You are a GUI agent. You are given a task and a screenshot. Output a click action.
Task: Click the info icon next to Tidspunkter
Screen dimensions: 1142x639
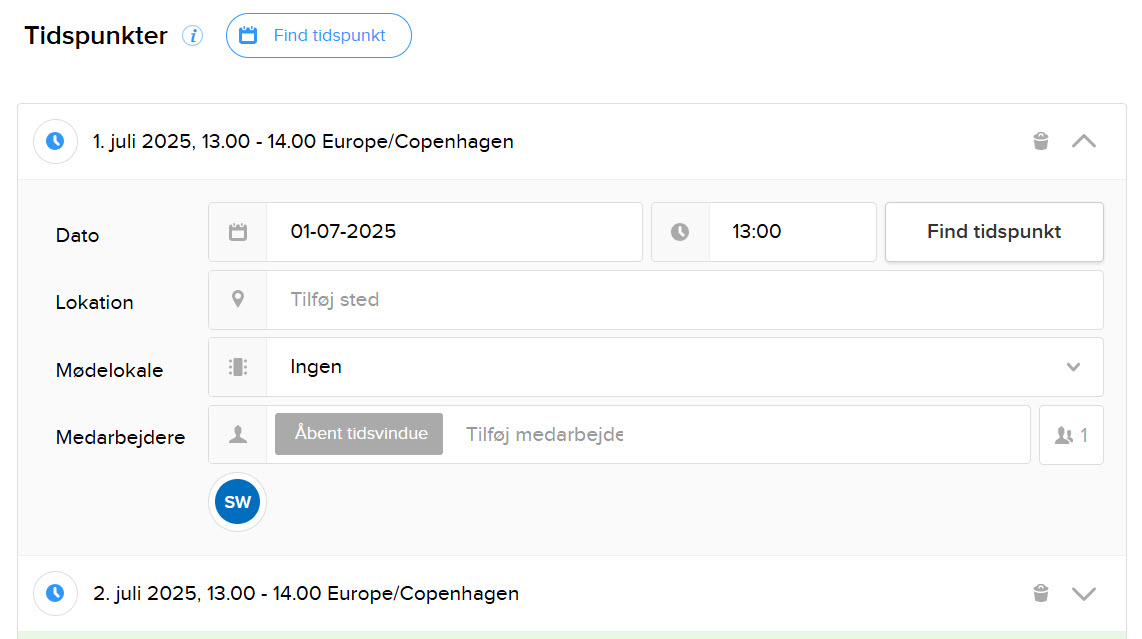192,36
